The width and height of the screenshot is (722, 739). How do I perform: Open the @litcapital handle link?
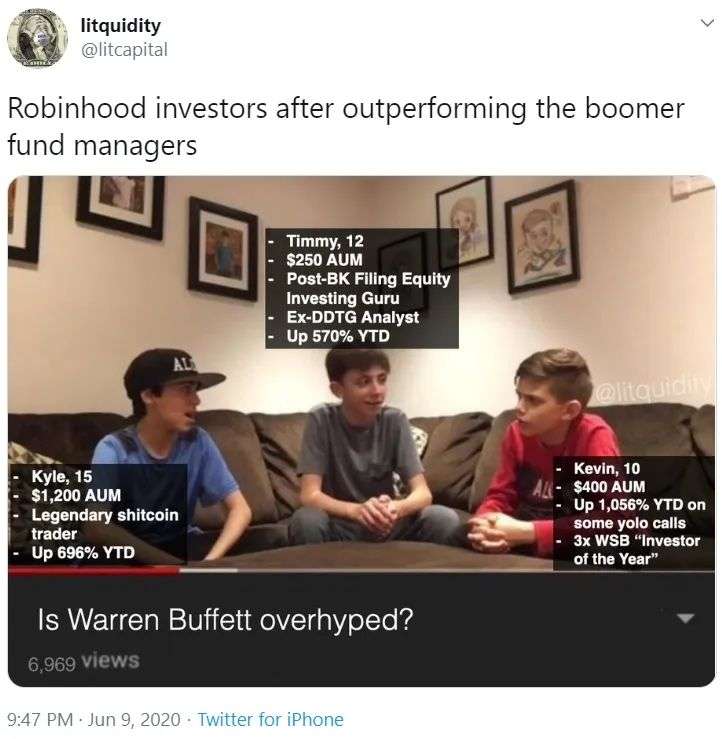click(124, 49)
